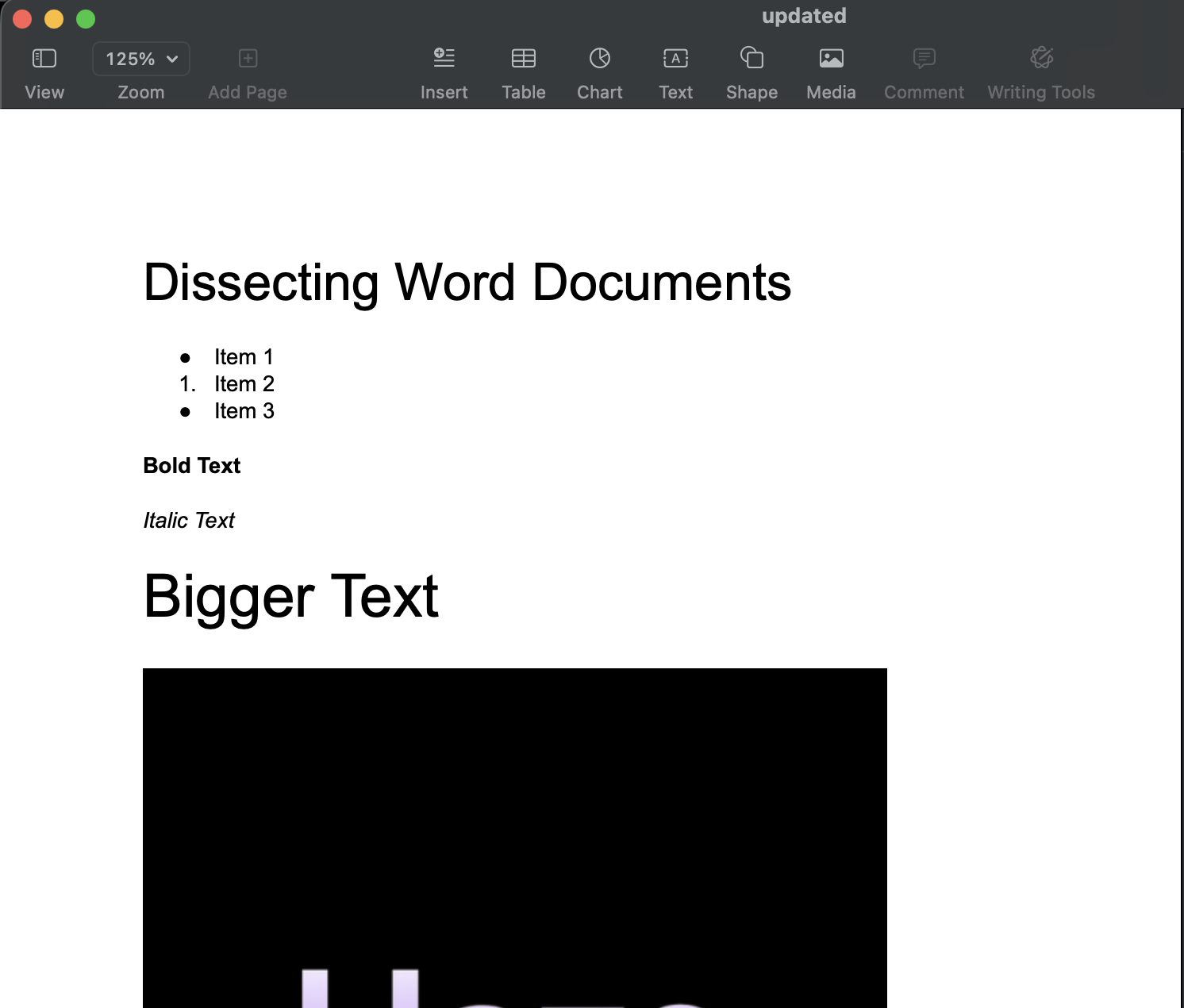Insert a text box via Text icon

[675, 59]
